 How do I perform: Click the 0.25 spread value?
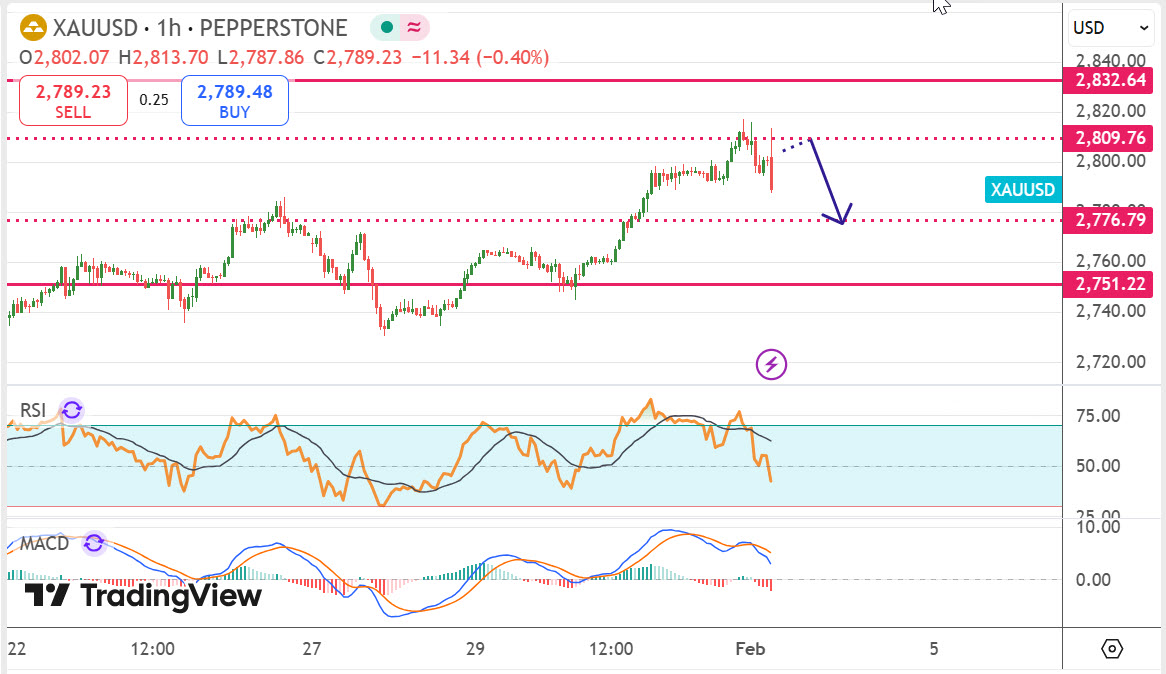point(153,100)
